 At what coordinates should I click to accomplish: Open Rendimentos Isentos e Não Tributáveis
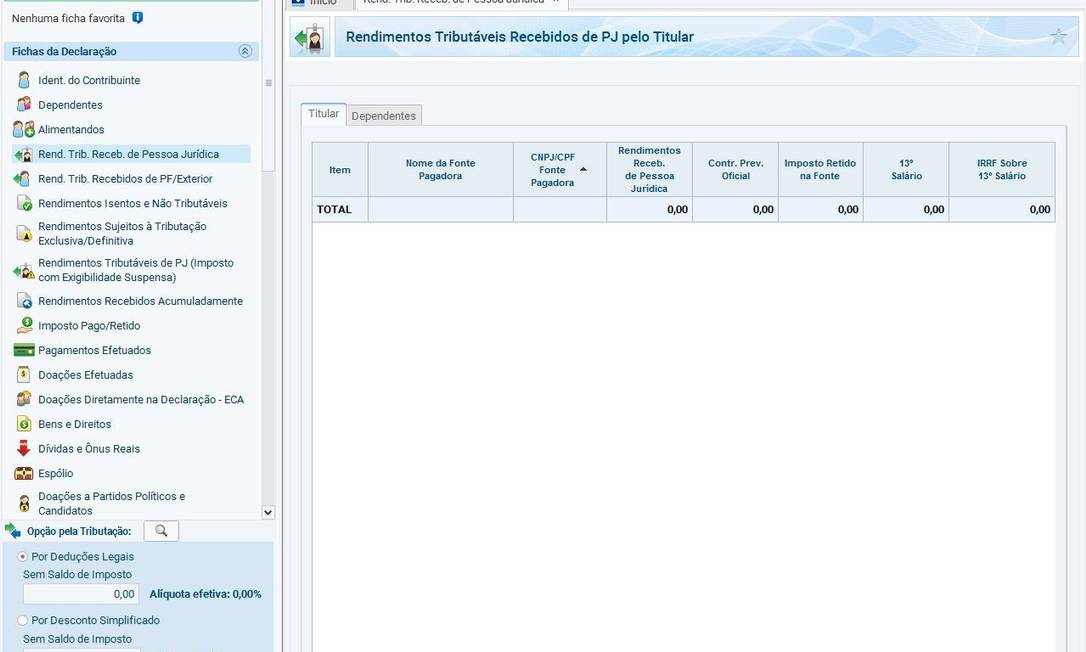132,203
